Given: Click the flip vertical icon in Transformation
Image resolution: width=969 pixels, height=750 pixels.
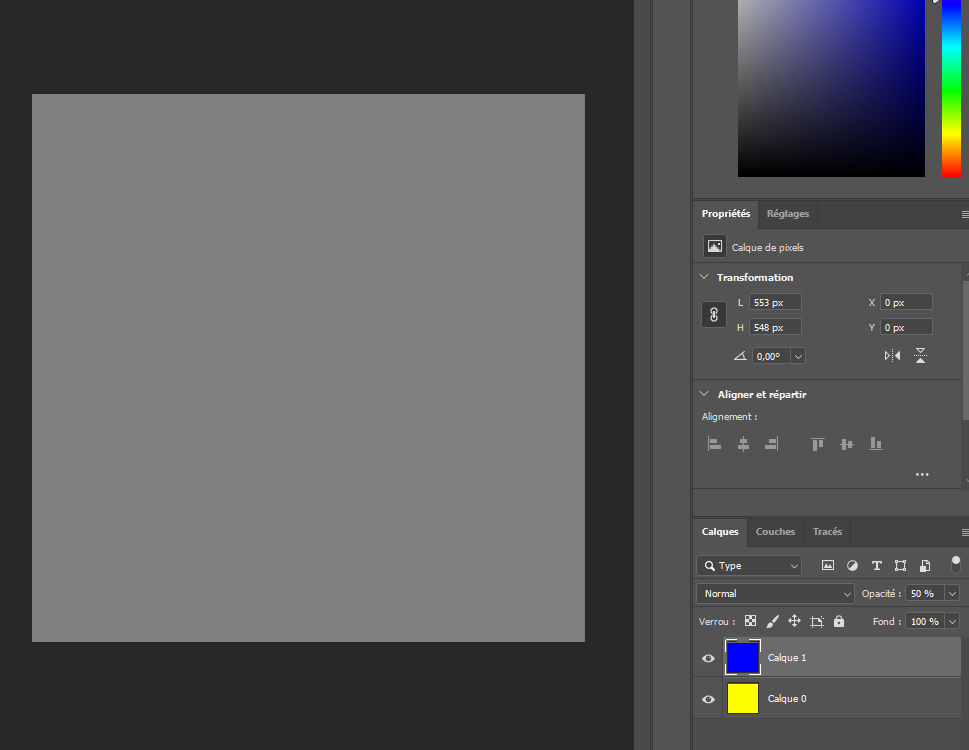Looking at the screenshot, I should 920,356.
